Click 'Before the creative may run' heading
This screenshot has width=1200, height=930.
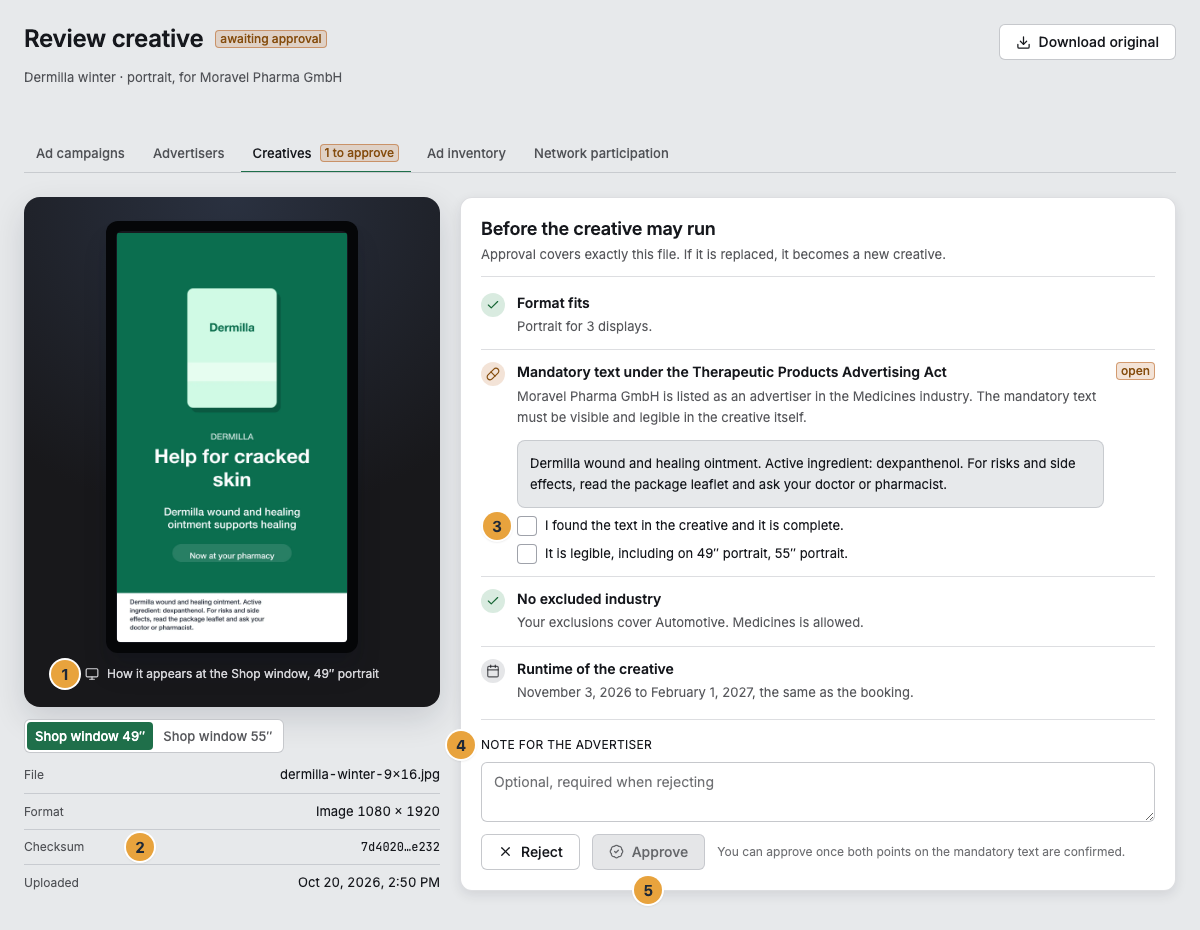(x=598, y=229)
